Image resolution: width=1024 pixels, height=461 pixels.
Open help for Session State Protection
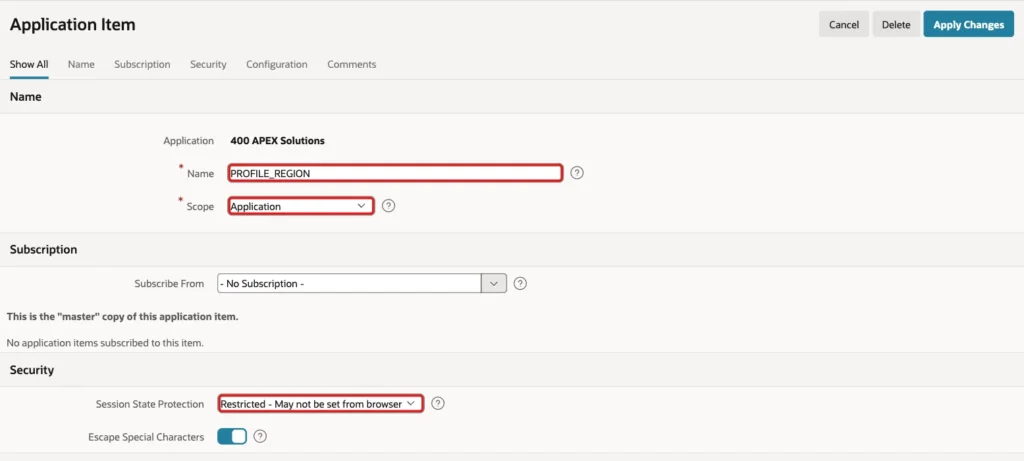pos(438,404)
